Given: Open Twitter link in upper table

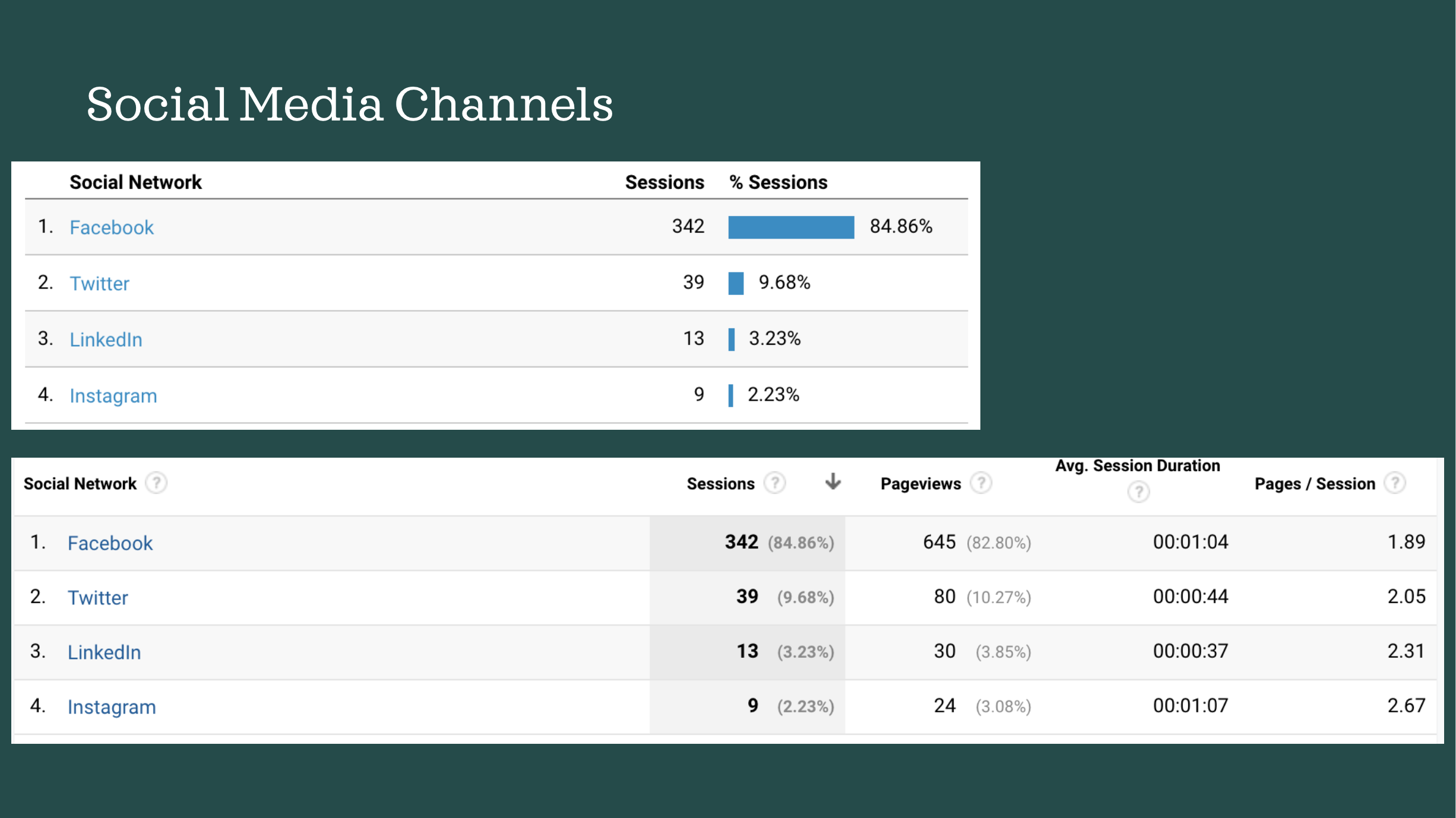Looking at the screenshot, I should [x=99, y=284].
